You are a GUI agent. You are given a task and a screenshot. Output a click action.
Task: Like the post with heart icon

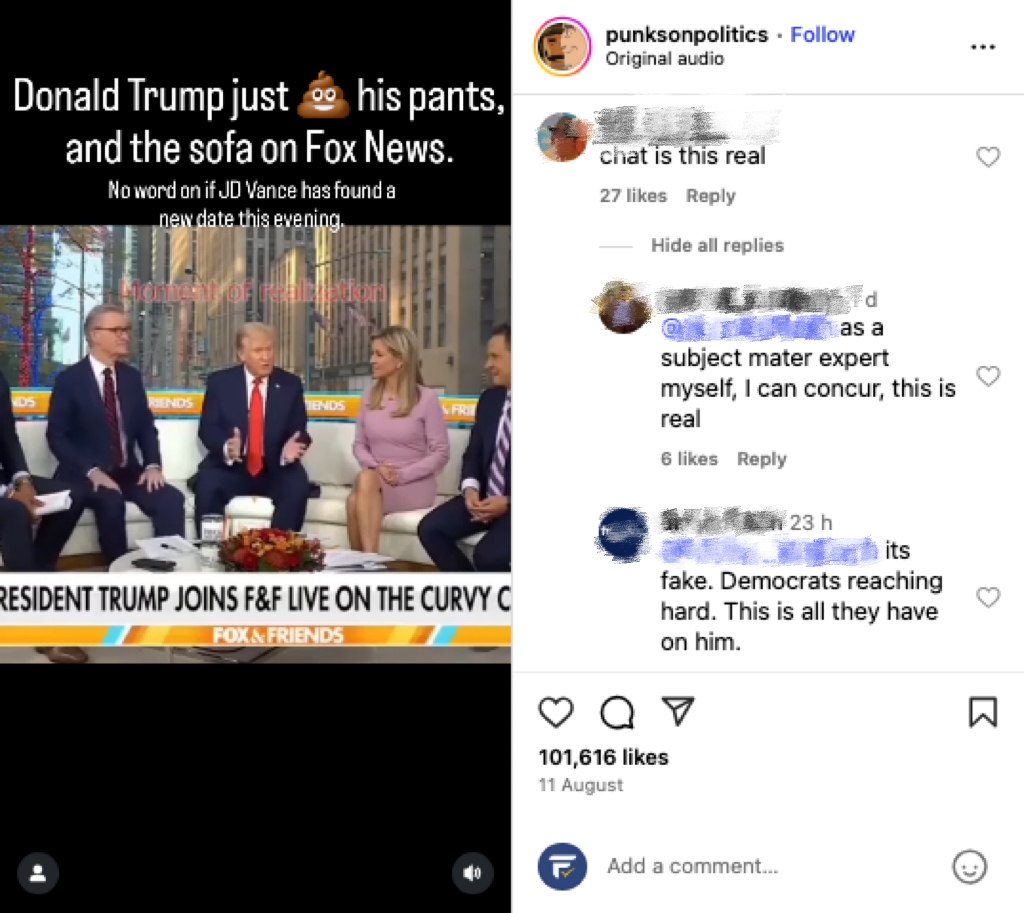click(x=556, y=712)
